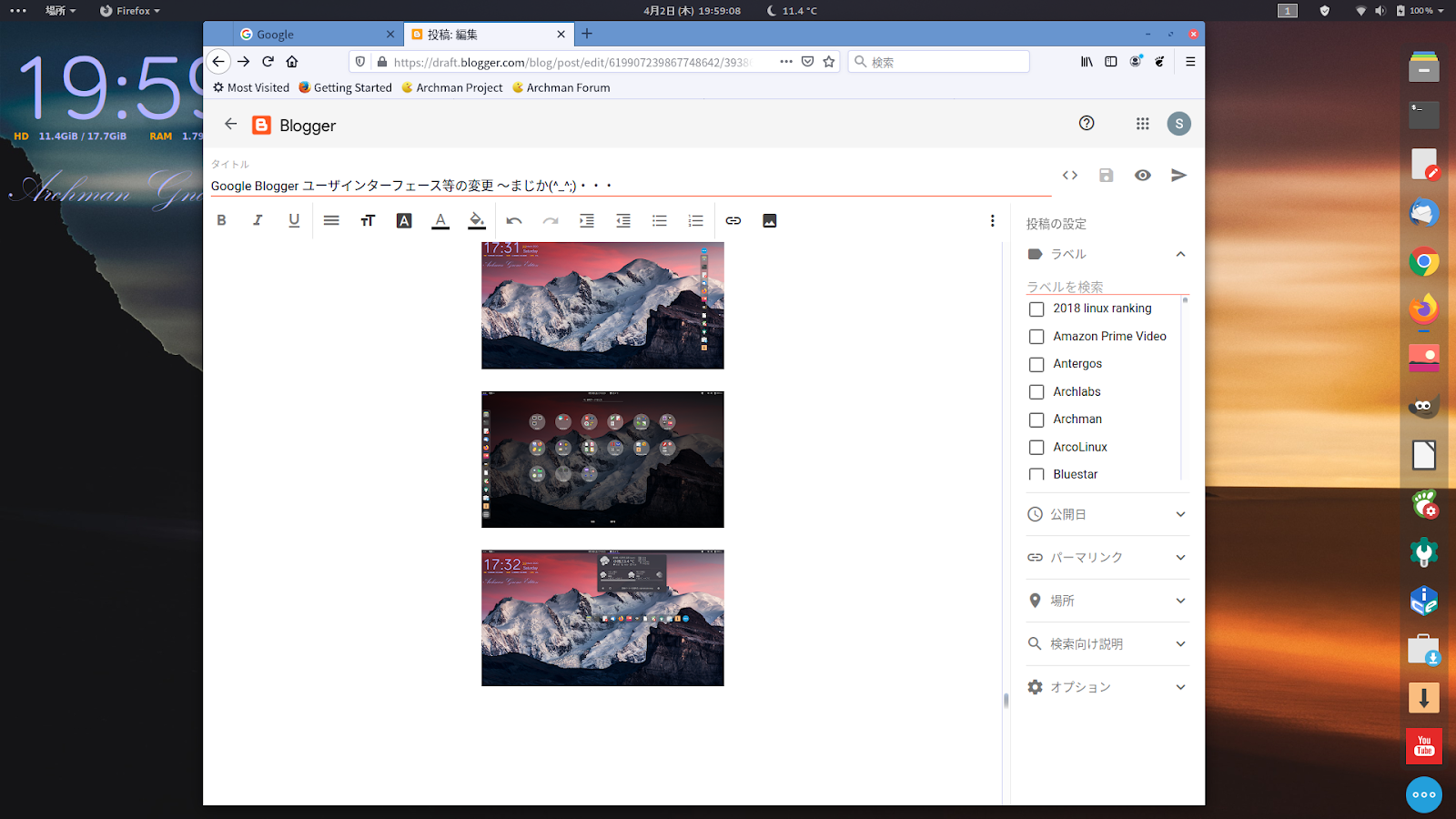
Task: Click the label search field
Action: pos(1106,286)
